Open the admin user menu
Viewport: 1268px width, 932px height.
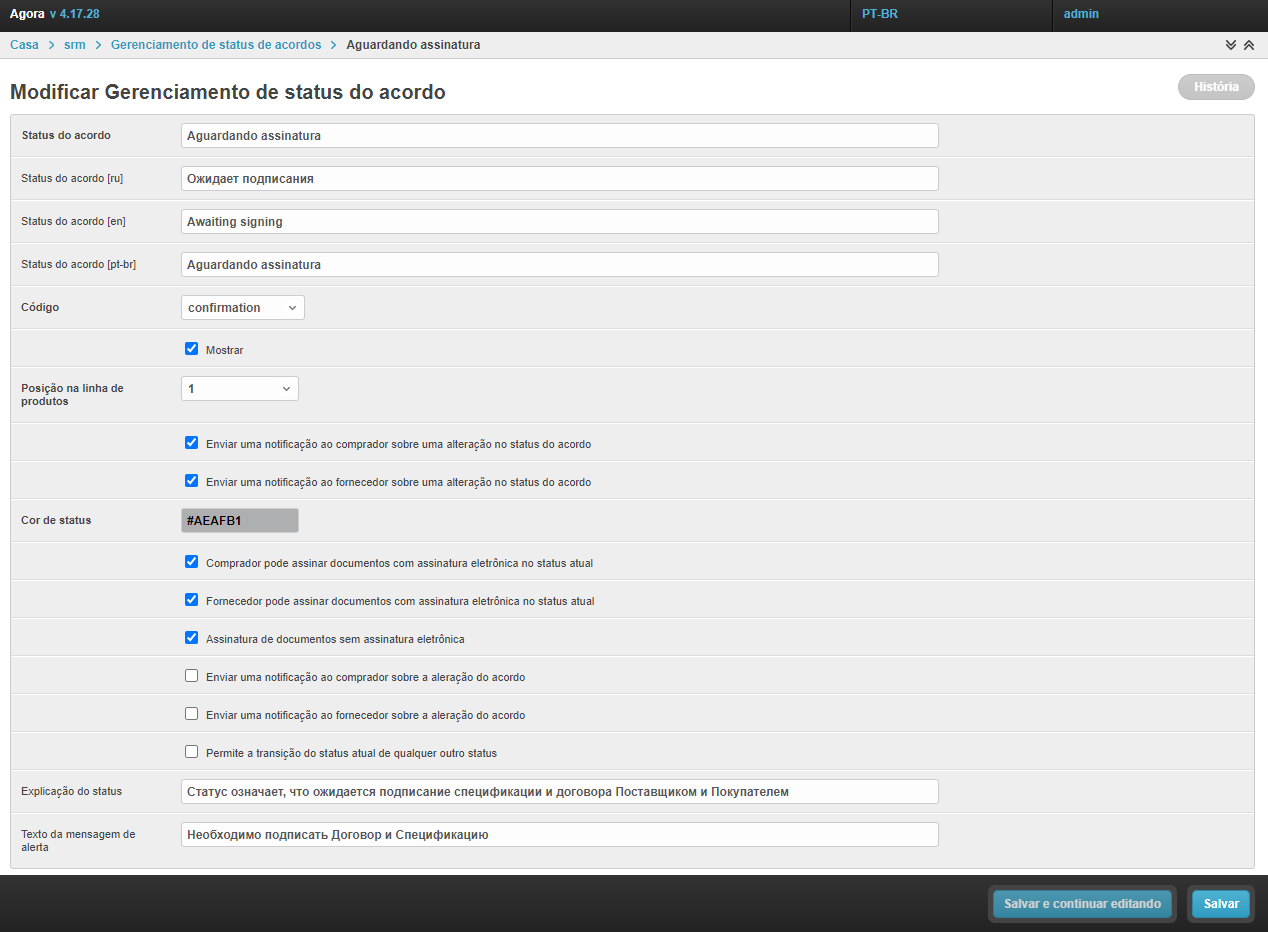point(1081,14)
